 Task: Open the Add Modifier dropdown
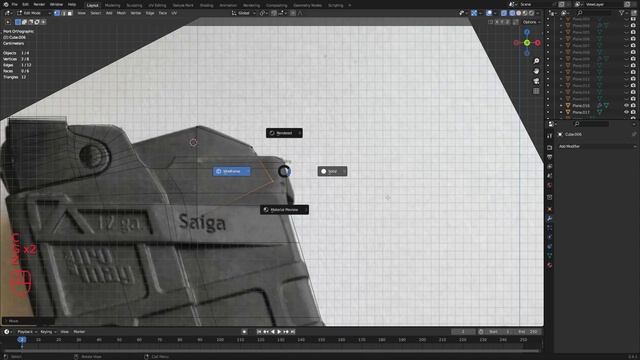click(x=598, y=146)
